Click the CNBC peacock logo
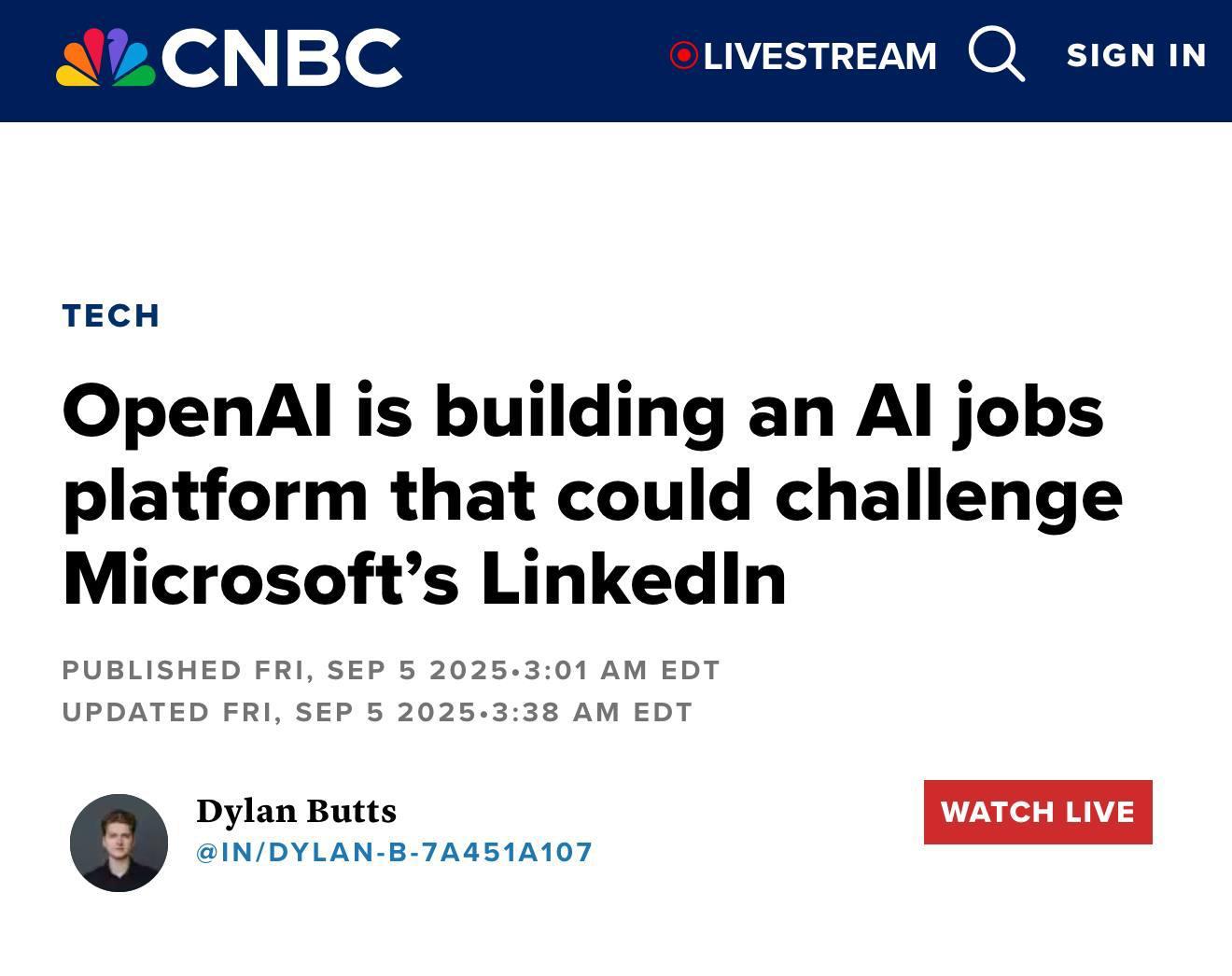The width and height of the screenshot is (1232, 976). coord(105,57)
